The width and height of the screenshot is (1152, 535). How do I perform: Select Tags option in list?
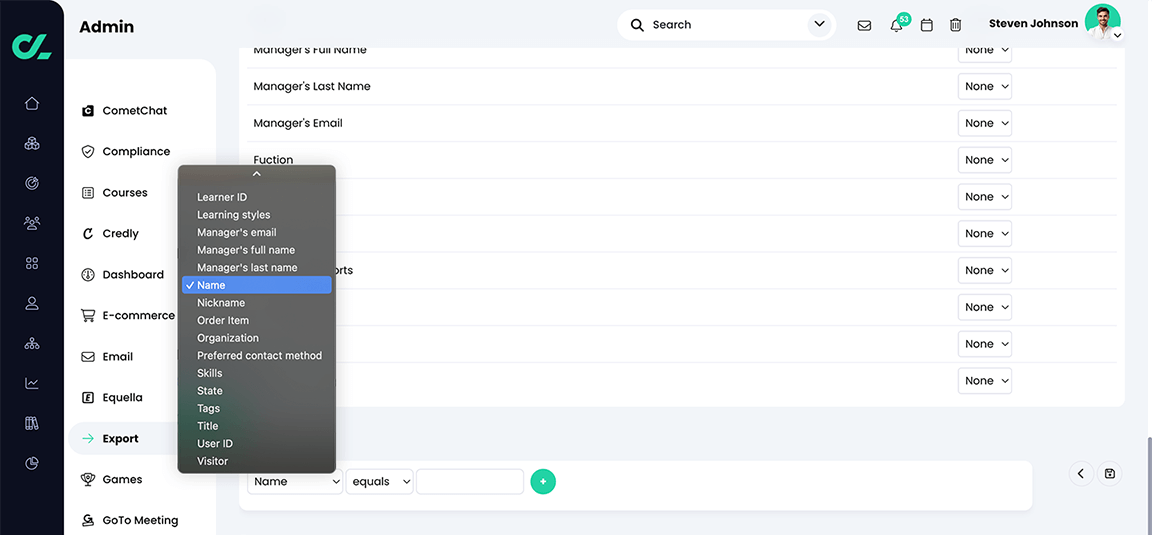(256, 409)
